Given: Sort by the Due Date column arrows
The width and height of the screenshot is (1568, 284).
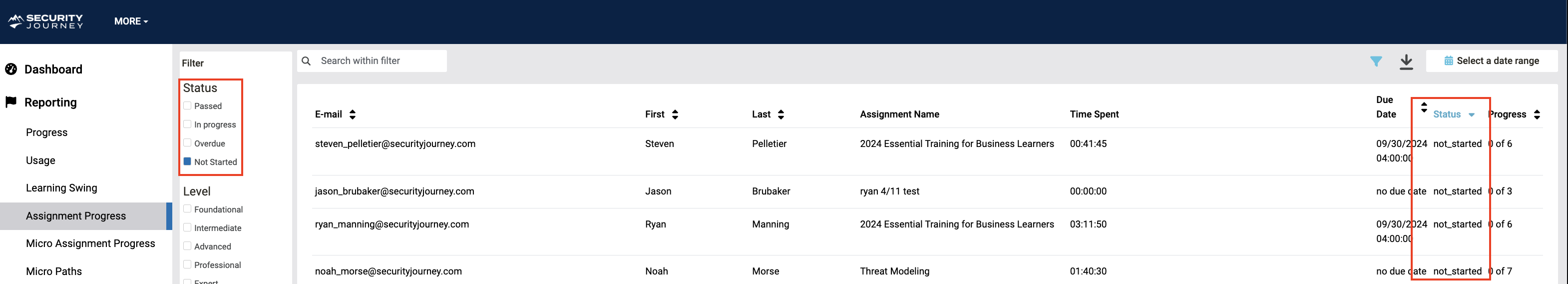Looking at the screenshot, I should [1424, 107].
